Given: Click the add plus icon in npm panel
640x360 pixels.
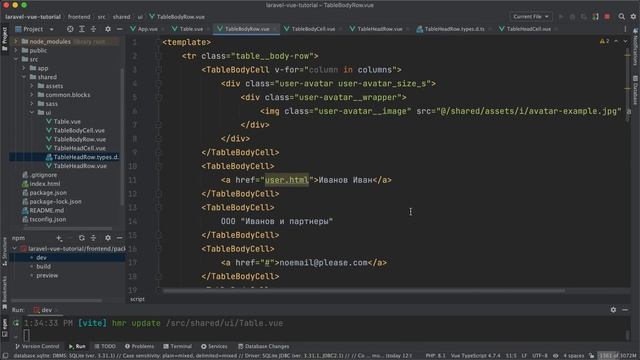Looking at the screenshot, I should 59,238.
